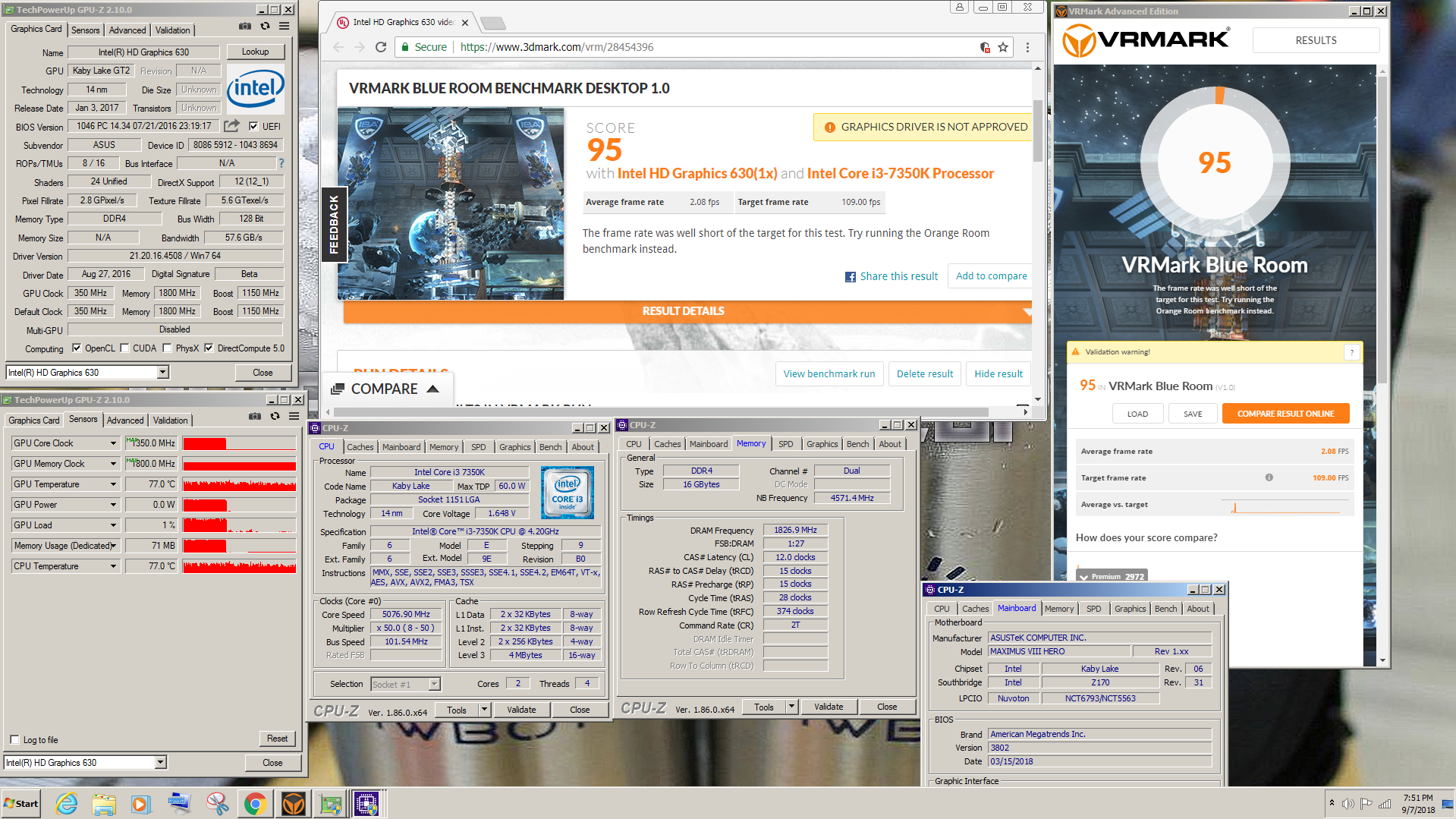Click the Chrome back arrow
This screenshot has width=1456, height=819.
[x=338, y=47]
